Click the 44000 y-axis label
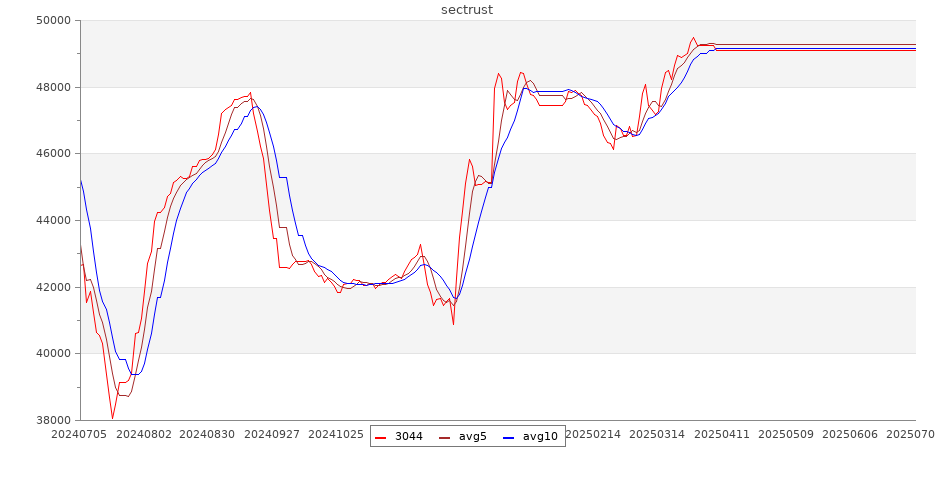The image size is (935, 500). click(x=51, y=221)
